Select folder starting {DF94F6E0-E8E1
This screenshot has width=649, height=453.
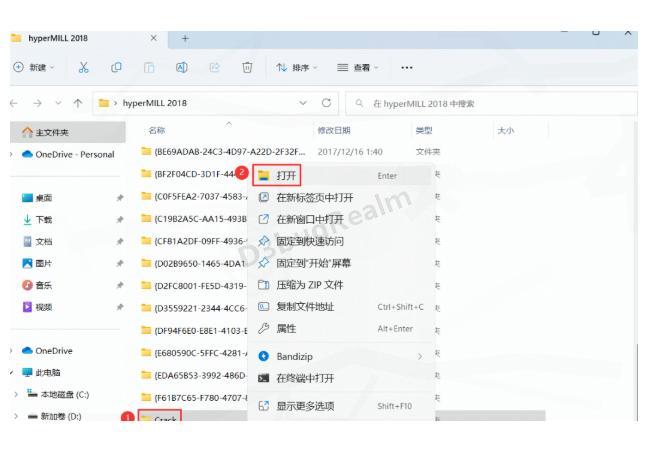pos(194,330)
